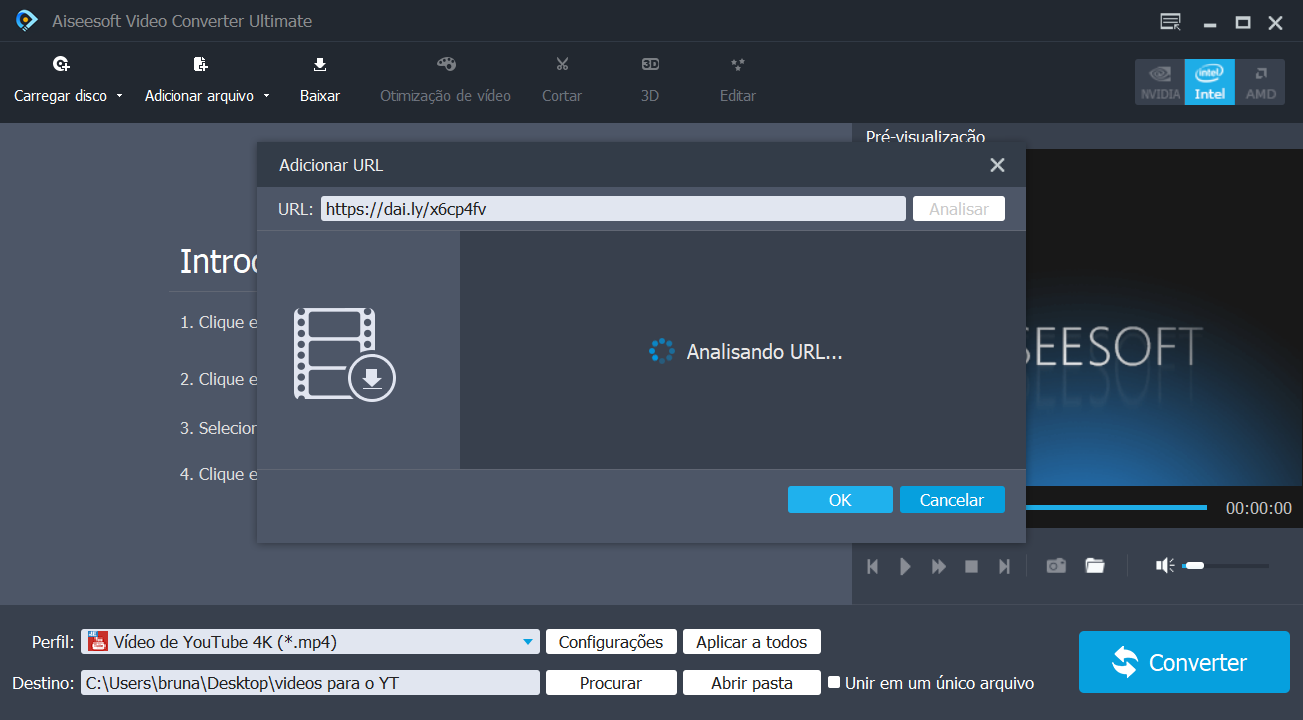Image resolution: width=1303 pixels, height=720 pixels.
Task: Open the Editar effects tool
Action: click(x=738, y=80)
